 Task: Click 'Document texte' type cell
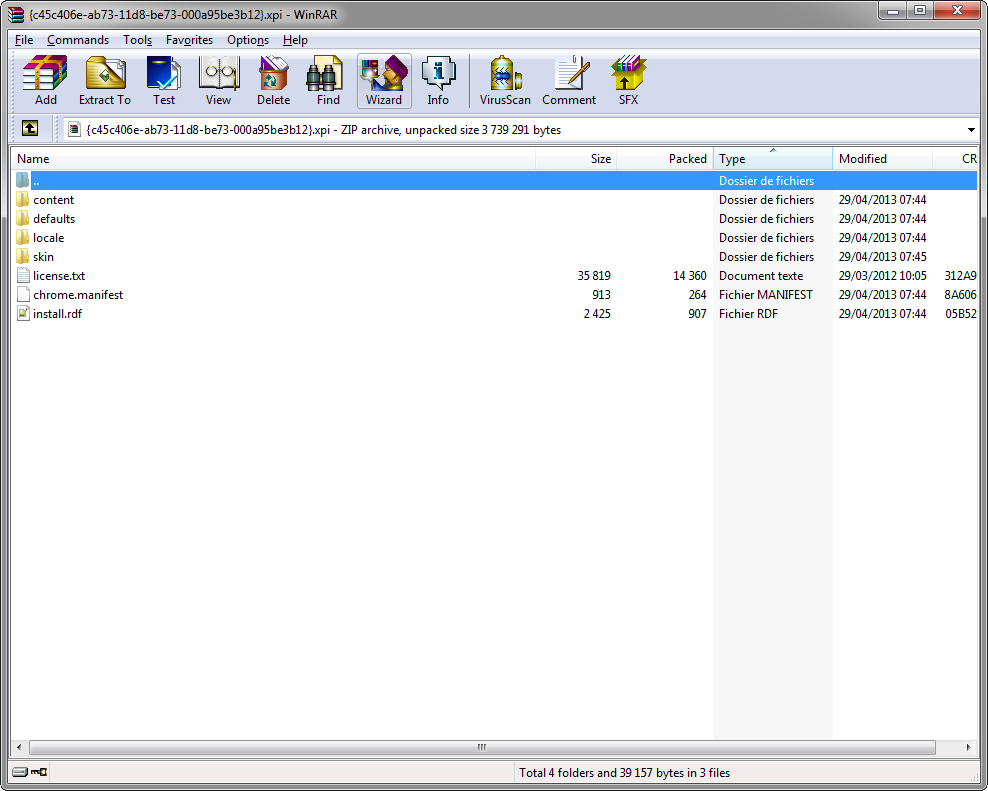click(x=761, y=275)
